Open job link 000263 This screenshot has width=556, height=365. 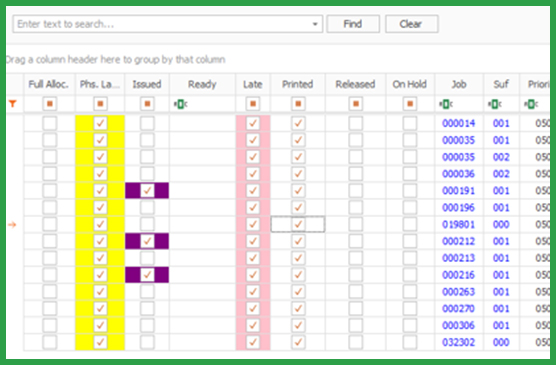coord(458,292)
